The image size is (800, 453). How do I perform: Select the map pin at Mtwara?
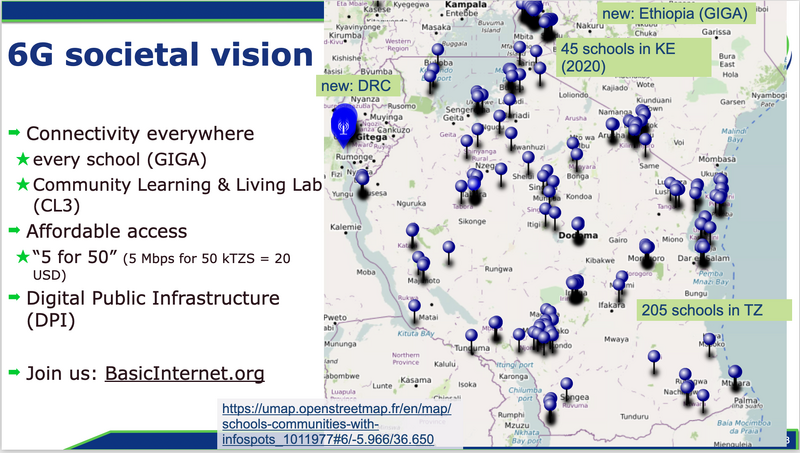(735, 377)
